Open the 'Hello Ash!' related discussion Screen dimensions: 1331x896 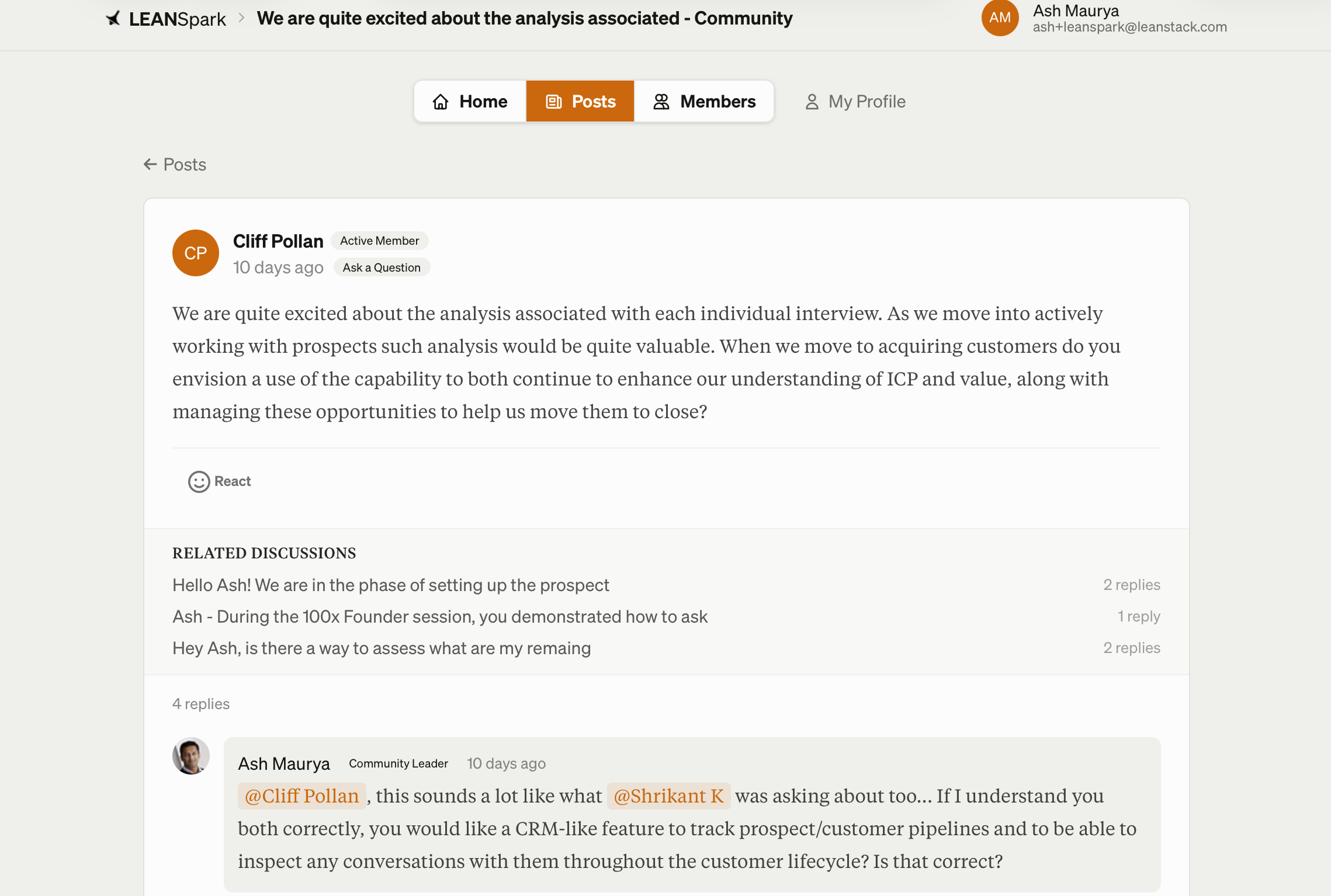390,585
